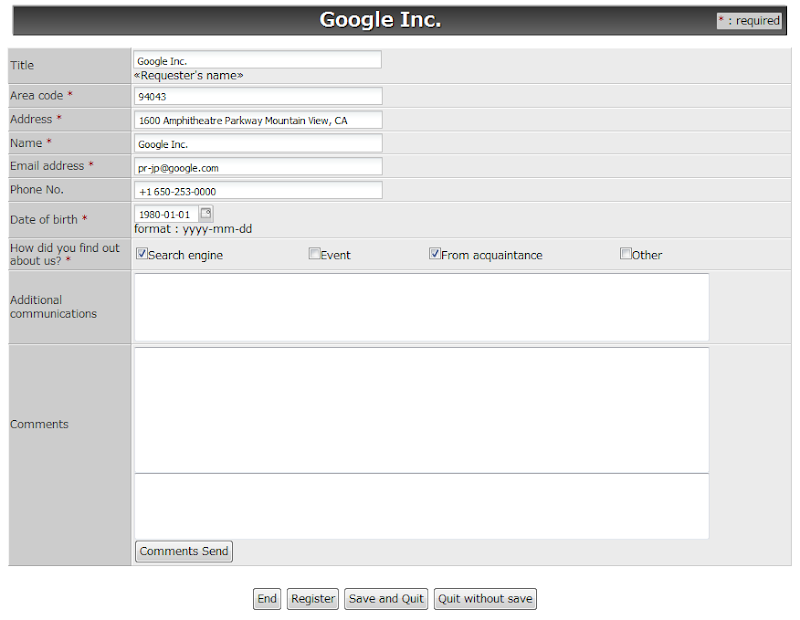The width and height of the screenshot is (800, 620).
Task: Click Quit without save button
Action: coord(485,599)
